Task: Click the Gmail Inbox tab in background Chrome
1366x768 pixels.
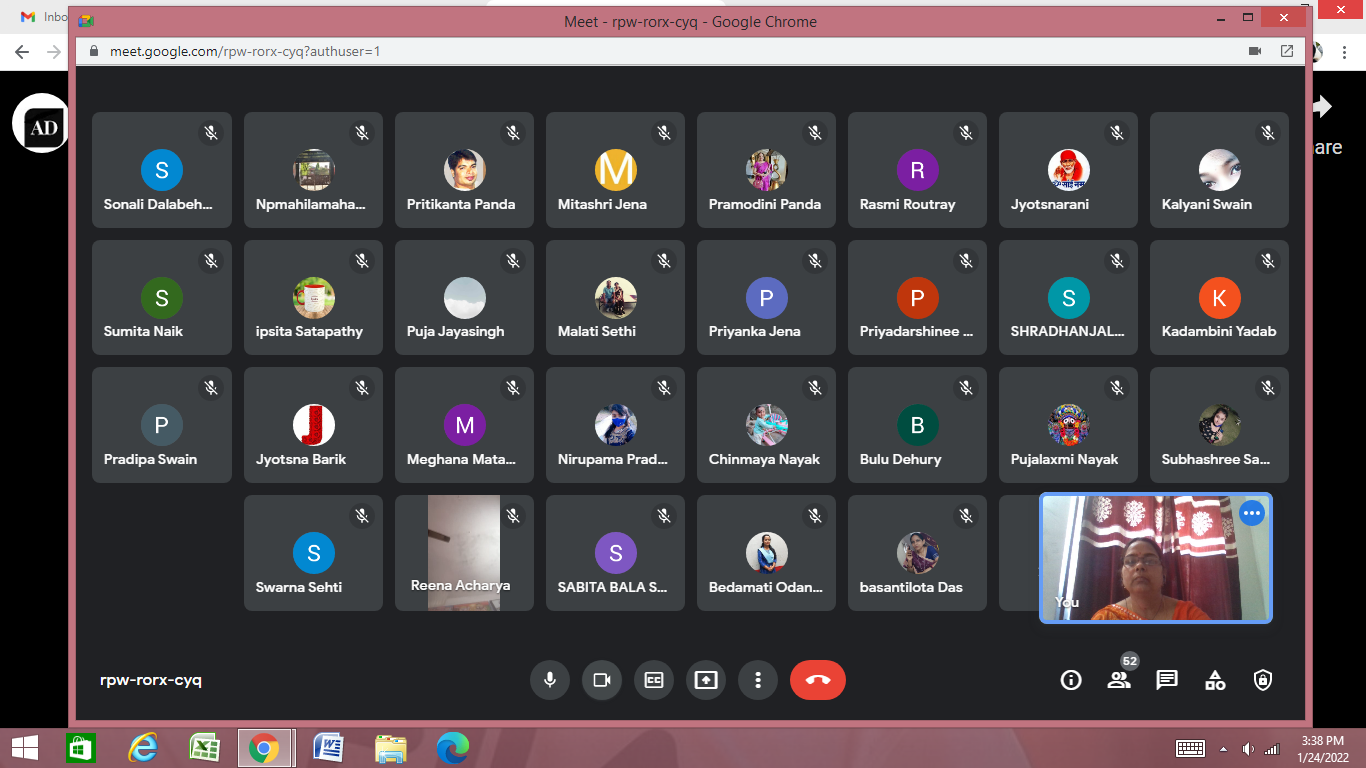Action: tap(42, 17)
